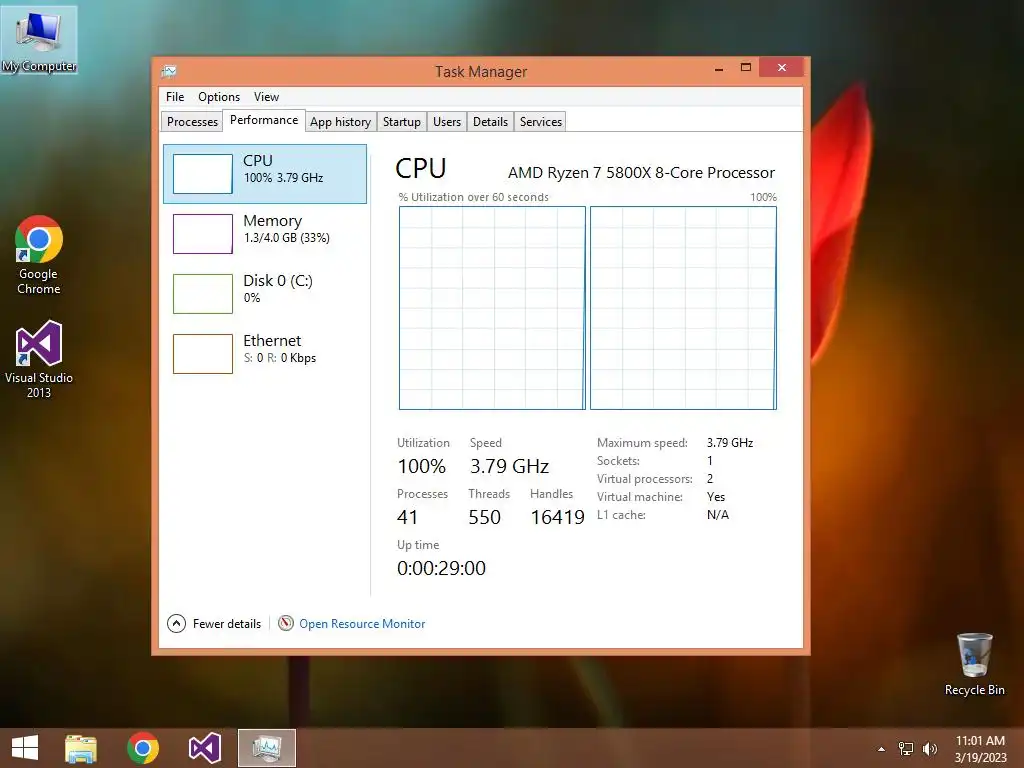Image resolution: width=1024 pixels, height=768 pixels.
Task: Maximize the Task Manager window
Action: pyautogui.click(x=746, y=68)
